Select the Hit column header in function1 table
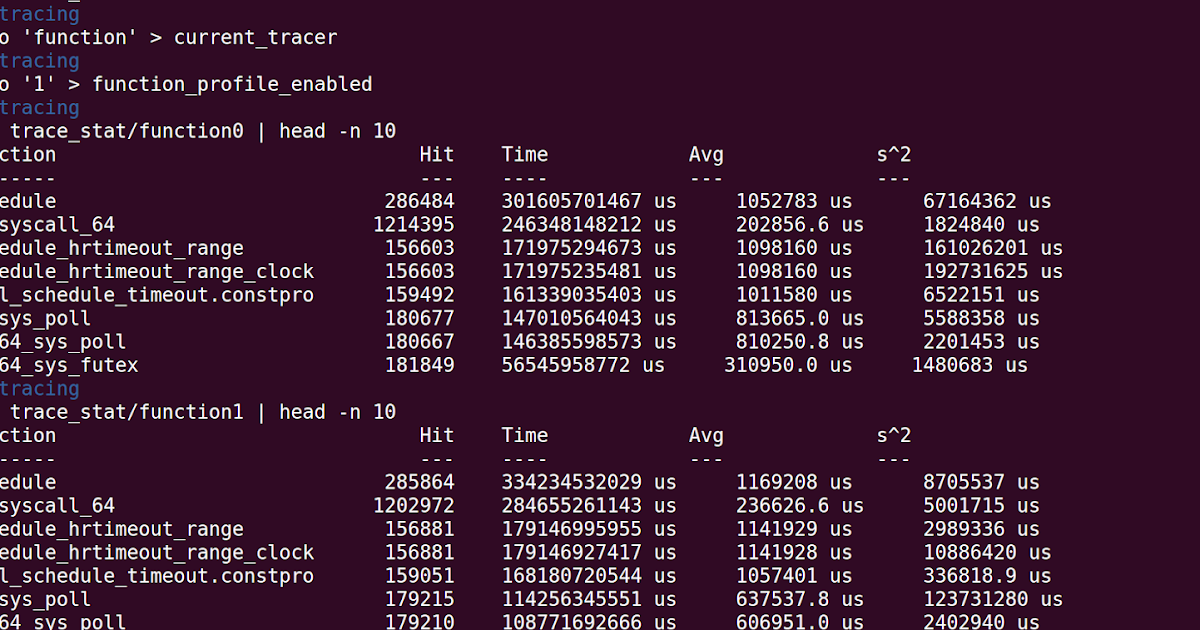 [437, 435]
